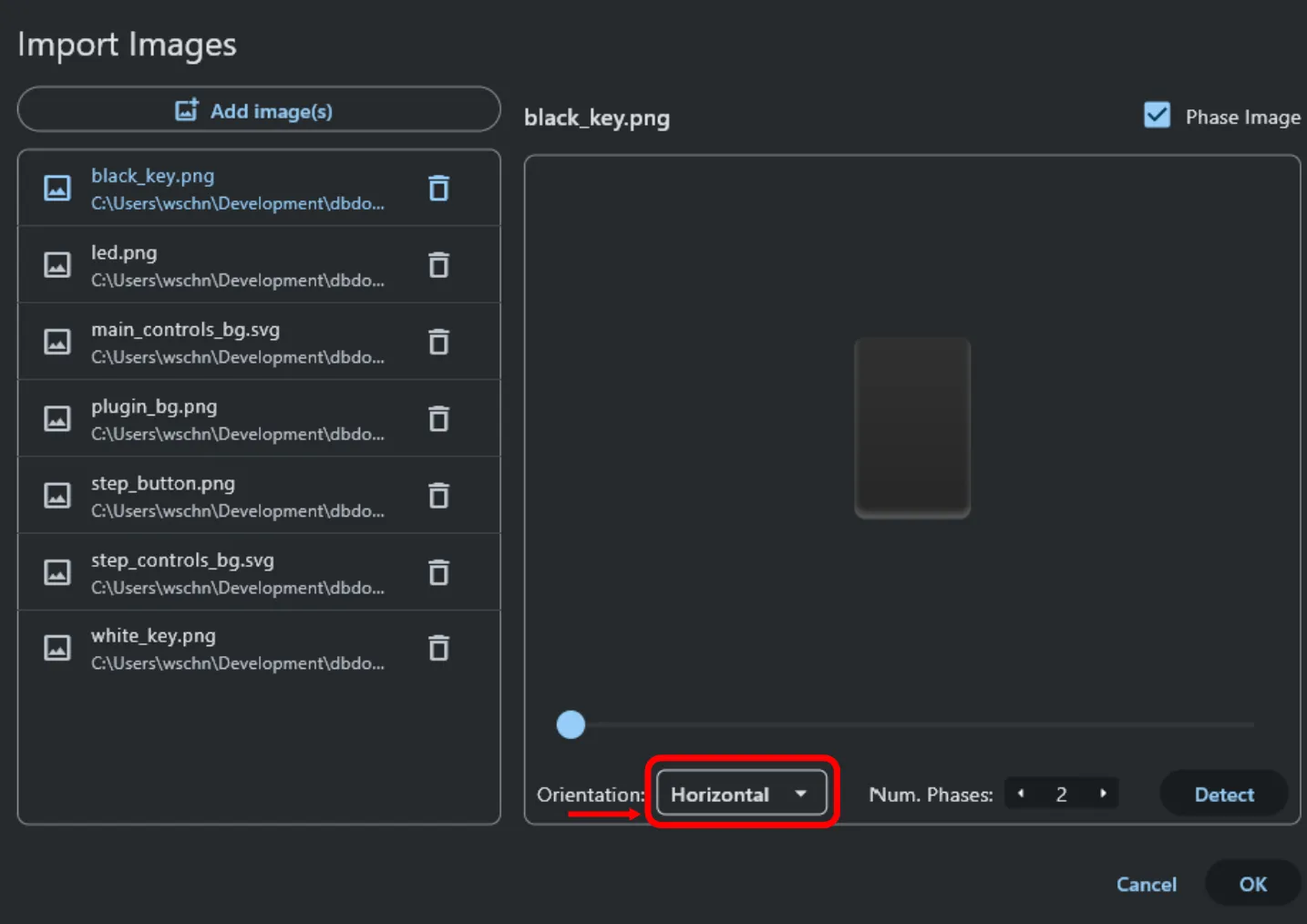Uncheck the Phase Image checkbox
This screenshot has height=924, width=1307.
click(1157, 115)
